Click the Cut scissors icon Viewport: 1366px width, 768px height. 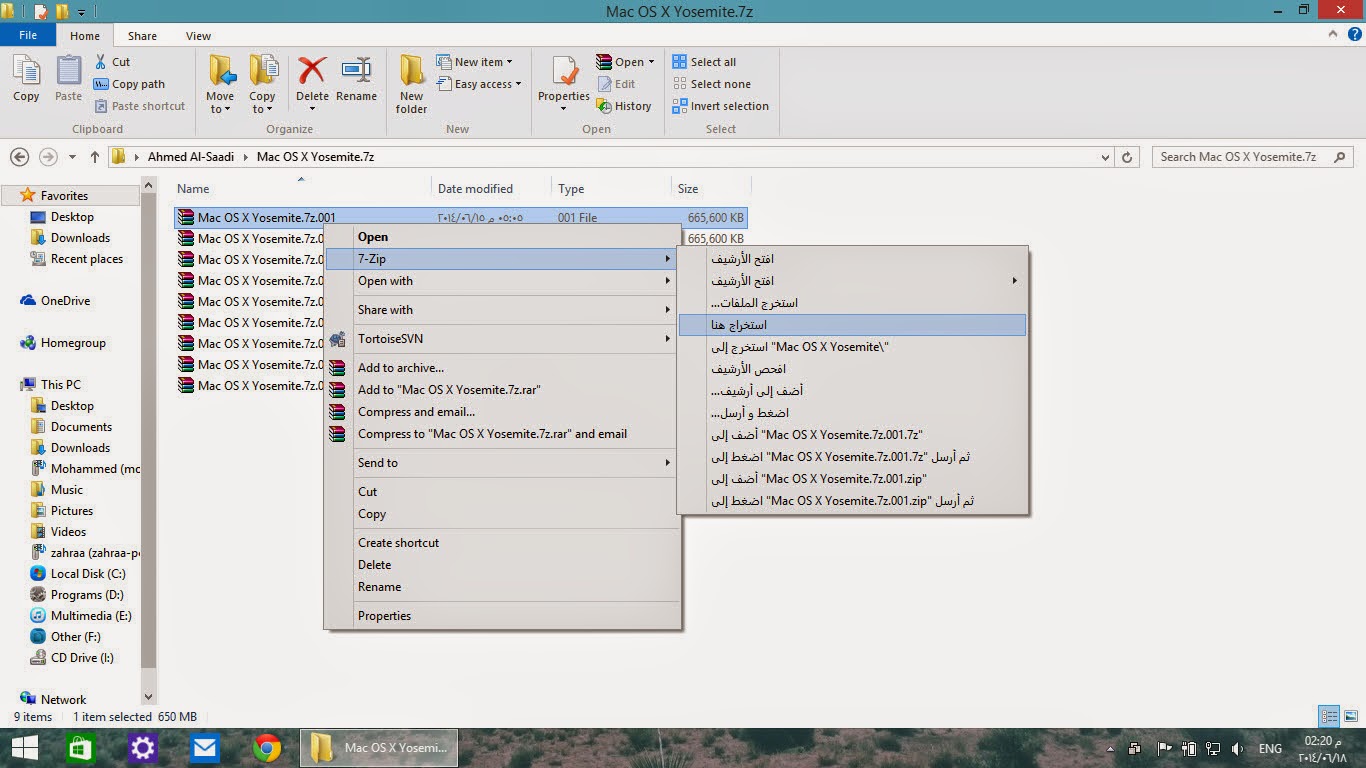coord(101,62)
